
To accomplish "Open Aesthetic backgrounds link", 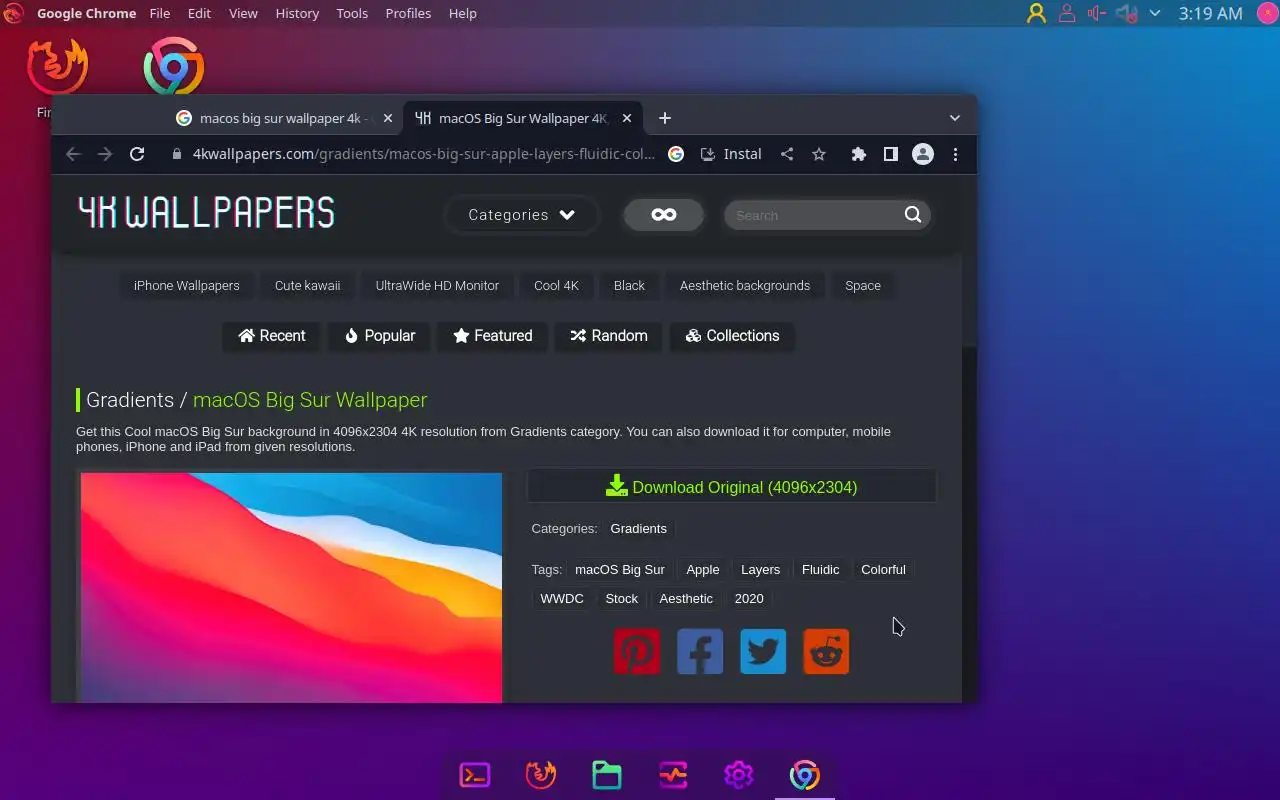I will (x=745, y=285).
